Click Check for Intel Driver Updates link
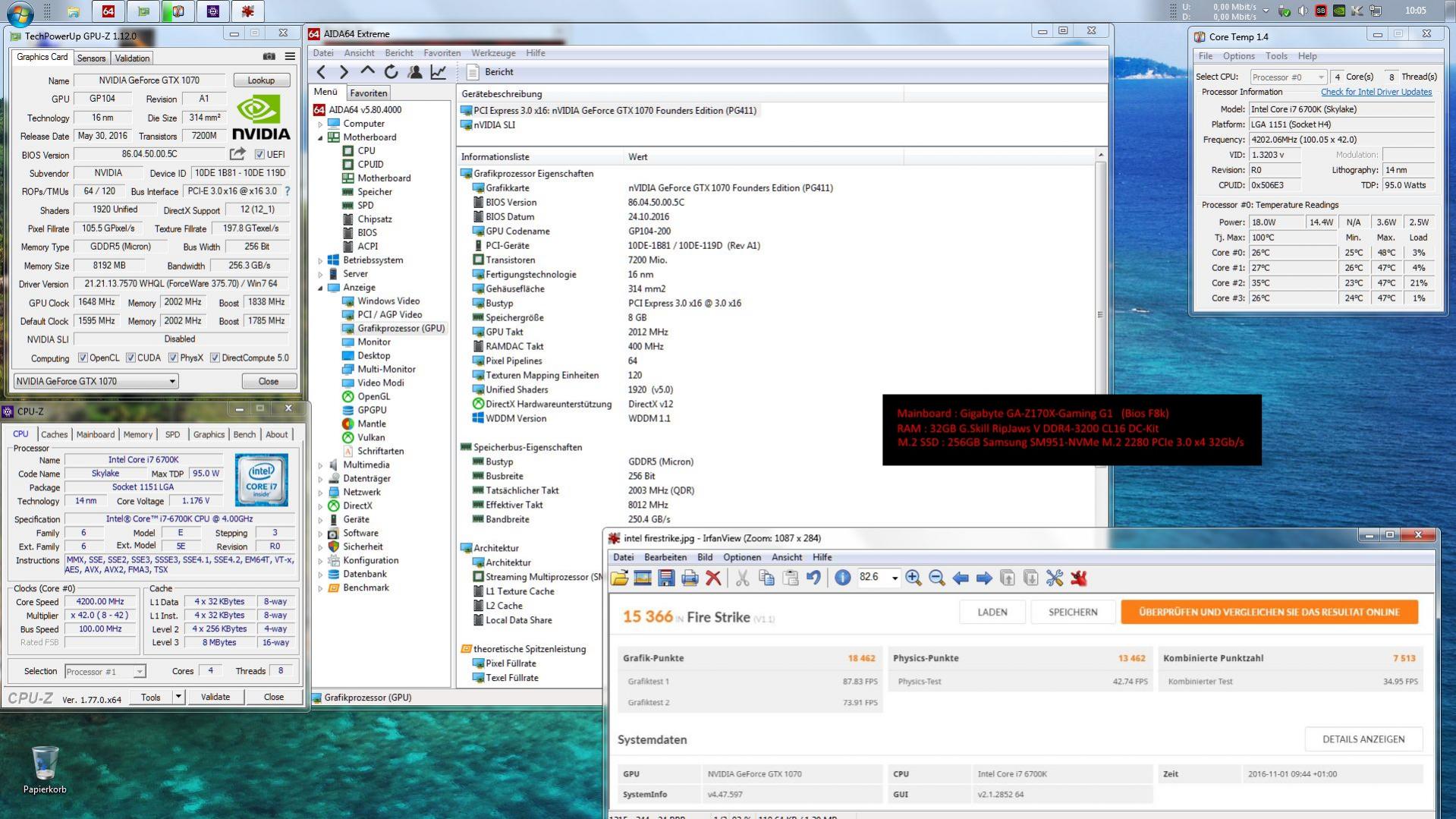This screenshot has width=1456, height=819. pyautogui.click(x=1376, y=92)
